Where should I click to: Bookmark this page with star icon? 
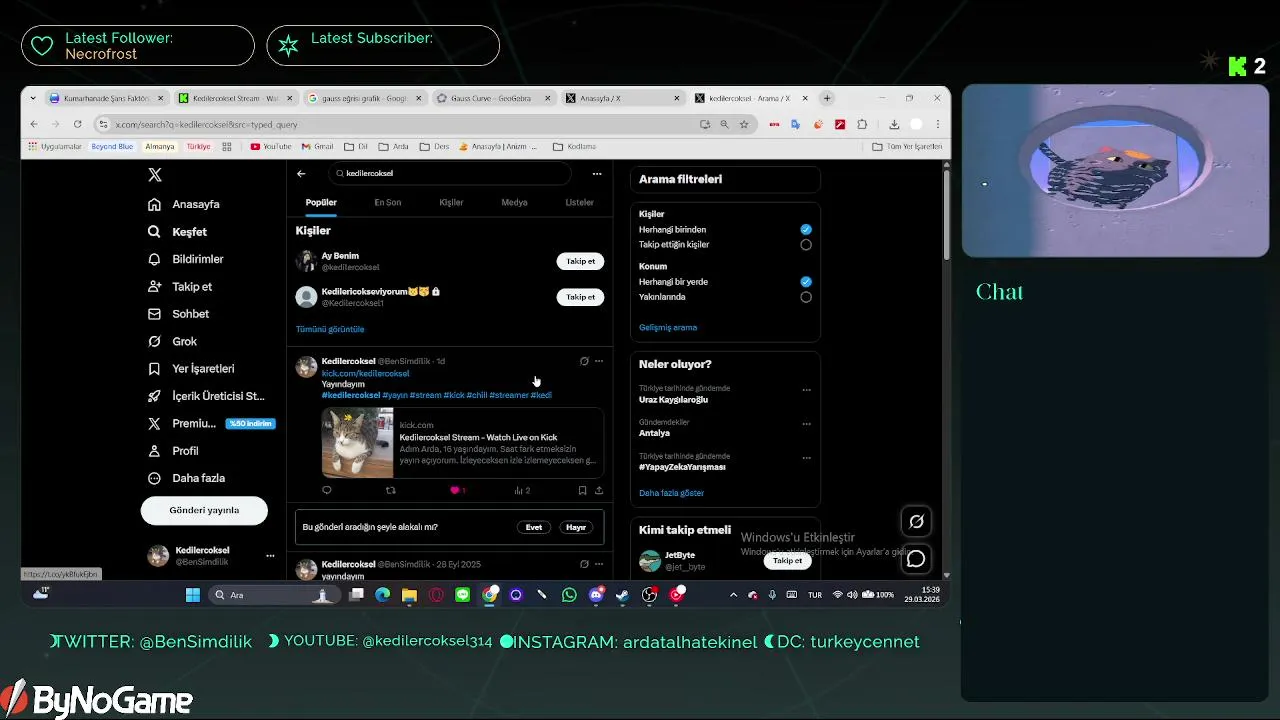click(744, 124)
